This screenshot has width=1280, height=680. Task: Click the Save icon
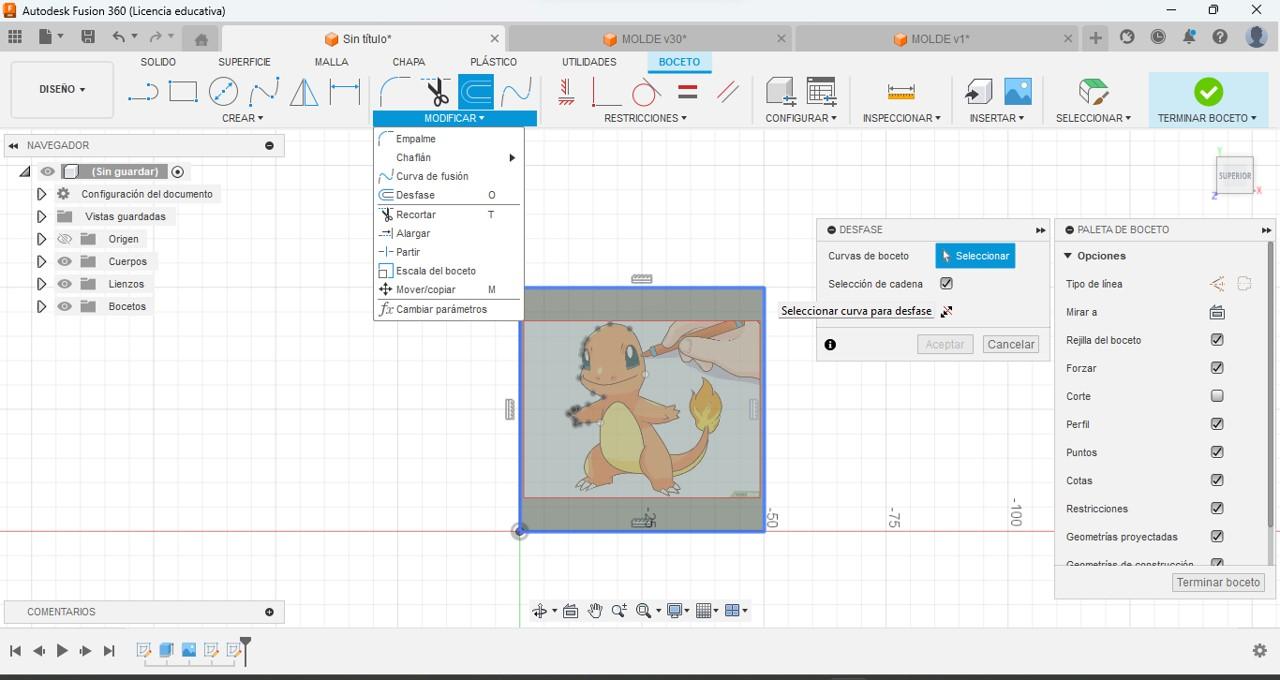tap(88, 37)
